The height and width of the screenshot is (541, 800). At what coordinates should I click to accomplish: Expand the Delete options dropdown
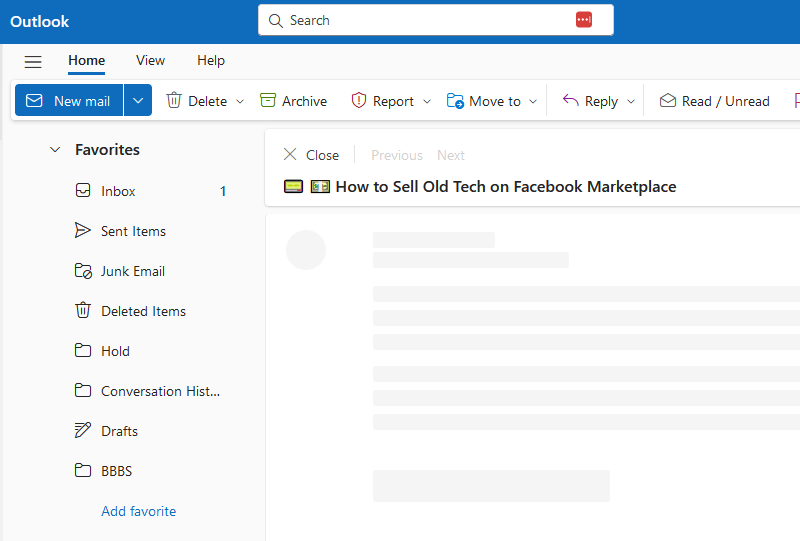click(x=240, y=101)
